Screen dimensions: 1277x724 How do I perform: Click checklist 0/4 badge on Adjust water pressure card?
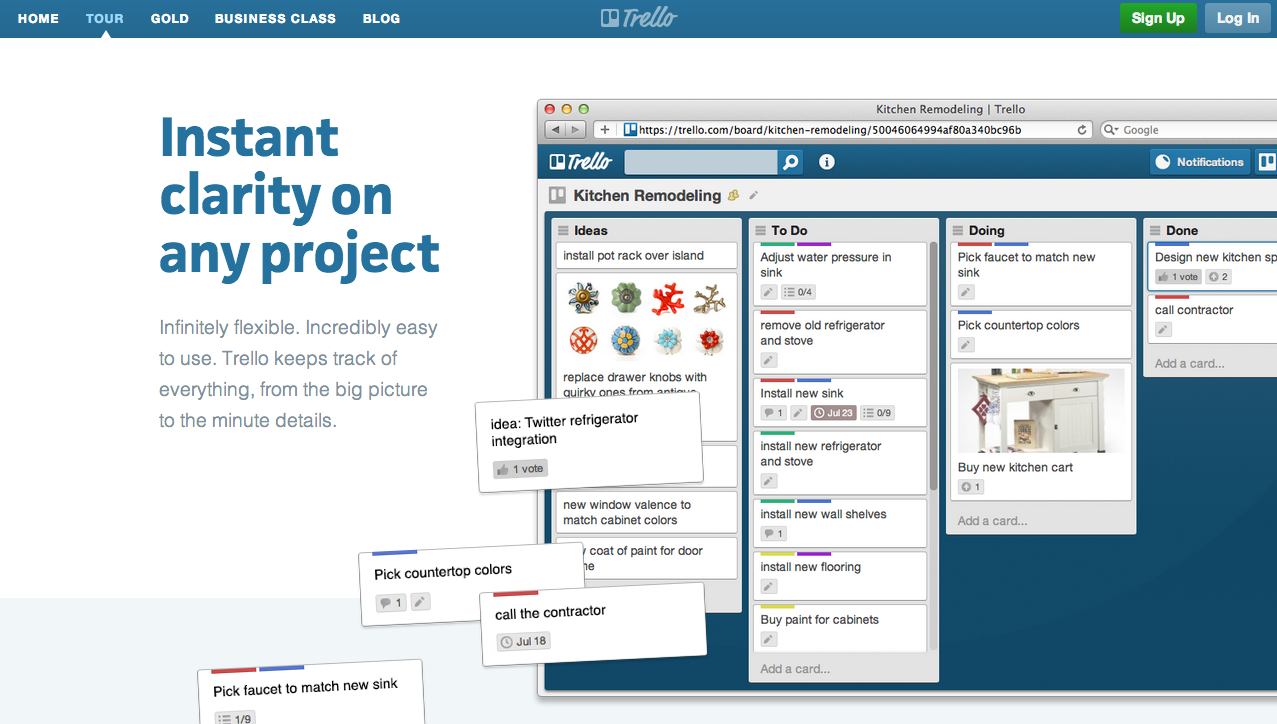(x=798, y=292)
